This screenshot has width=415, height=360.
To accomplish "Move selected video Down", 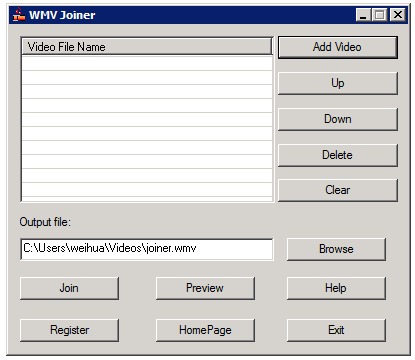I will (x=338, y=119).
